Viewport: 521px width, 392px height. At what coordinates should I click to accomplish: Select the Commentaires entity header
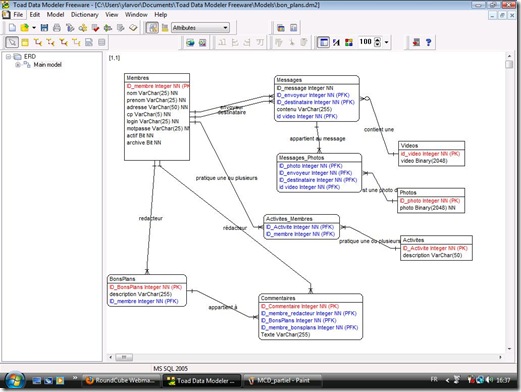(x=310, y=298)
